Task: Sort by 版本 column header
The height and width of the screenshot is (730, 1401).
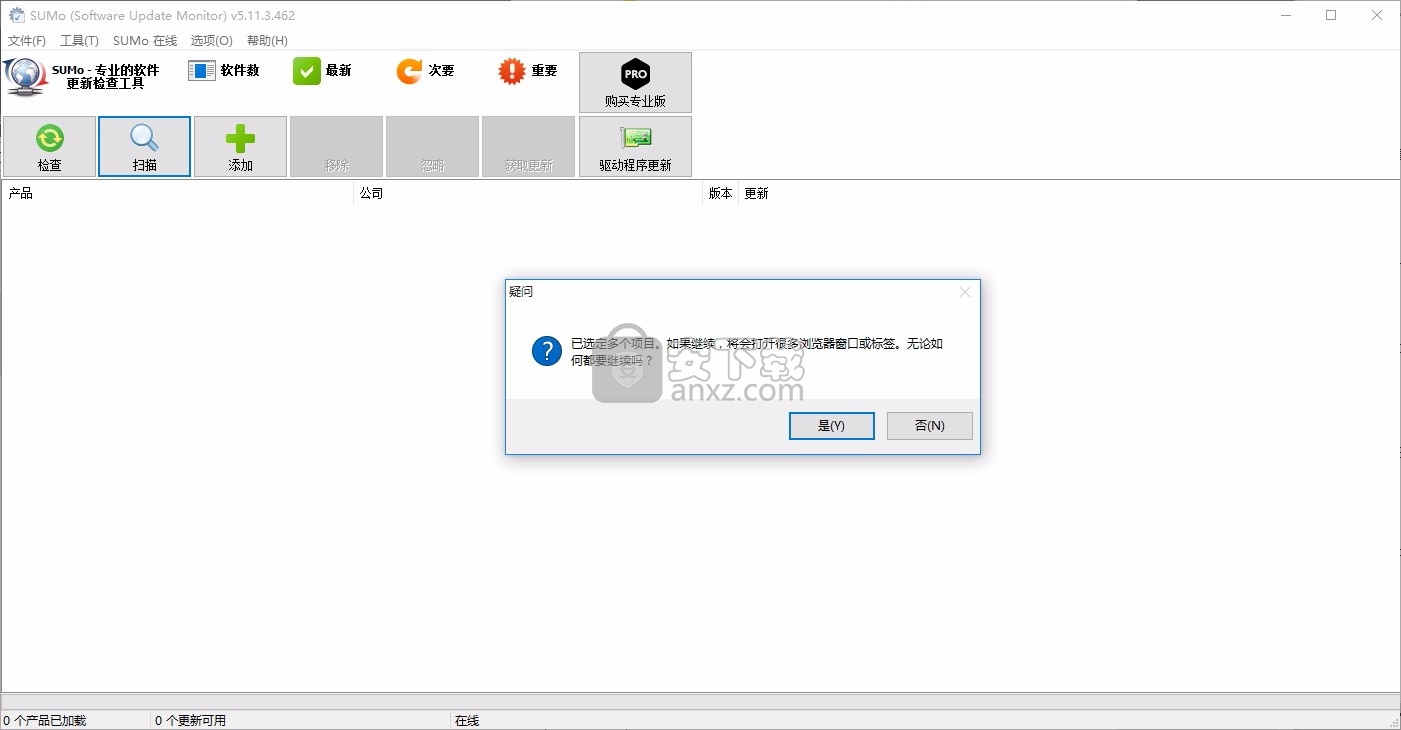Action: pos(721,193)
